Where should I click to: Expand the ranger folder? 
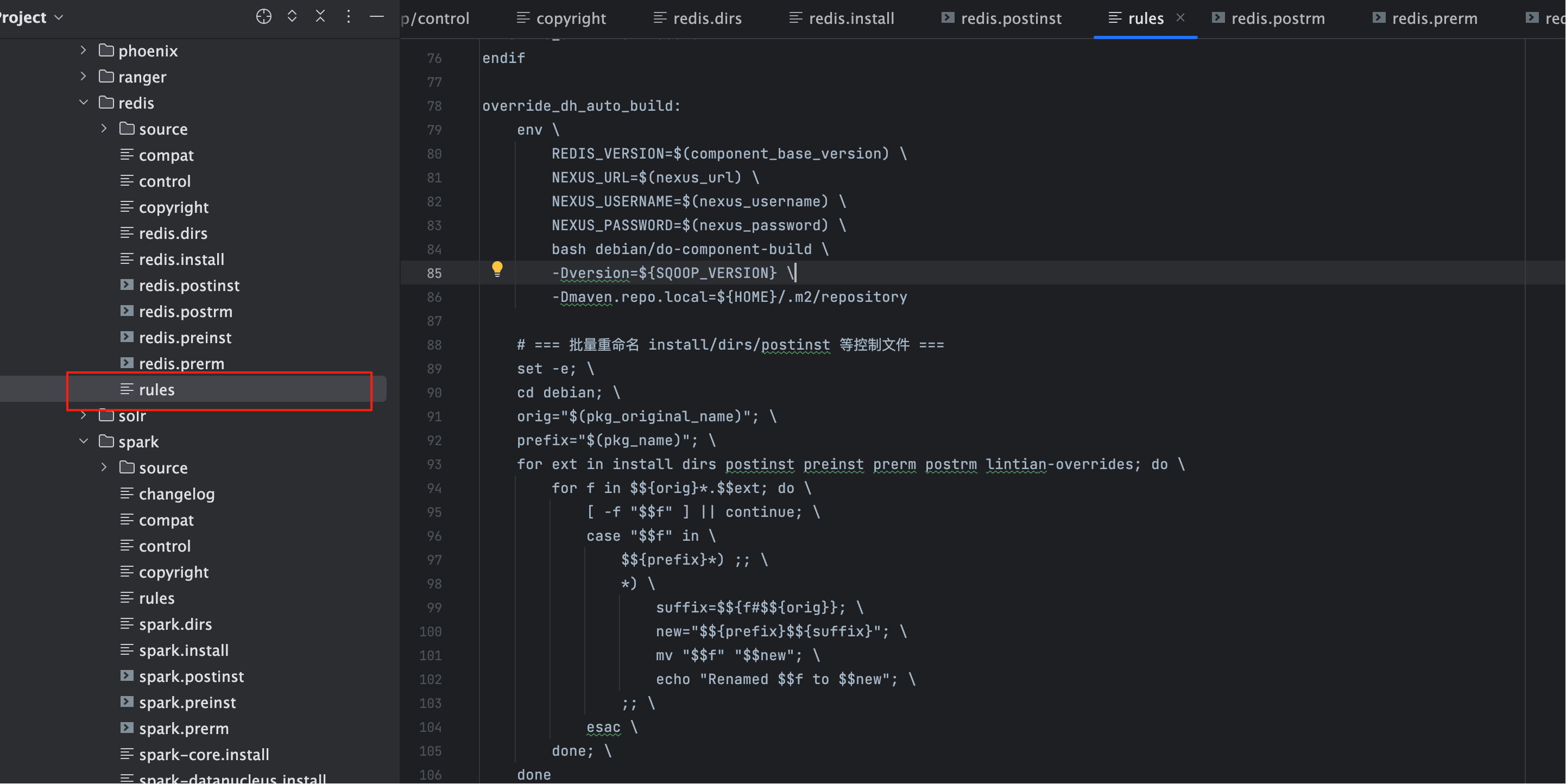83,77
